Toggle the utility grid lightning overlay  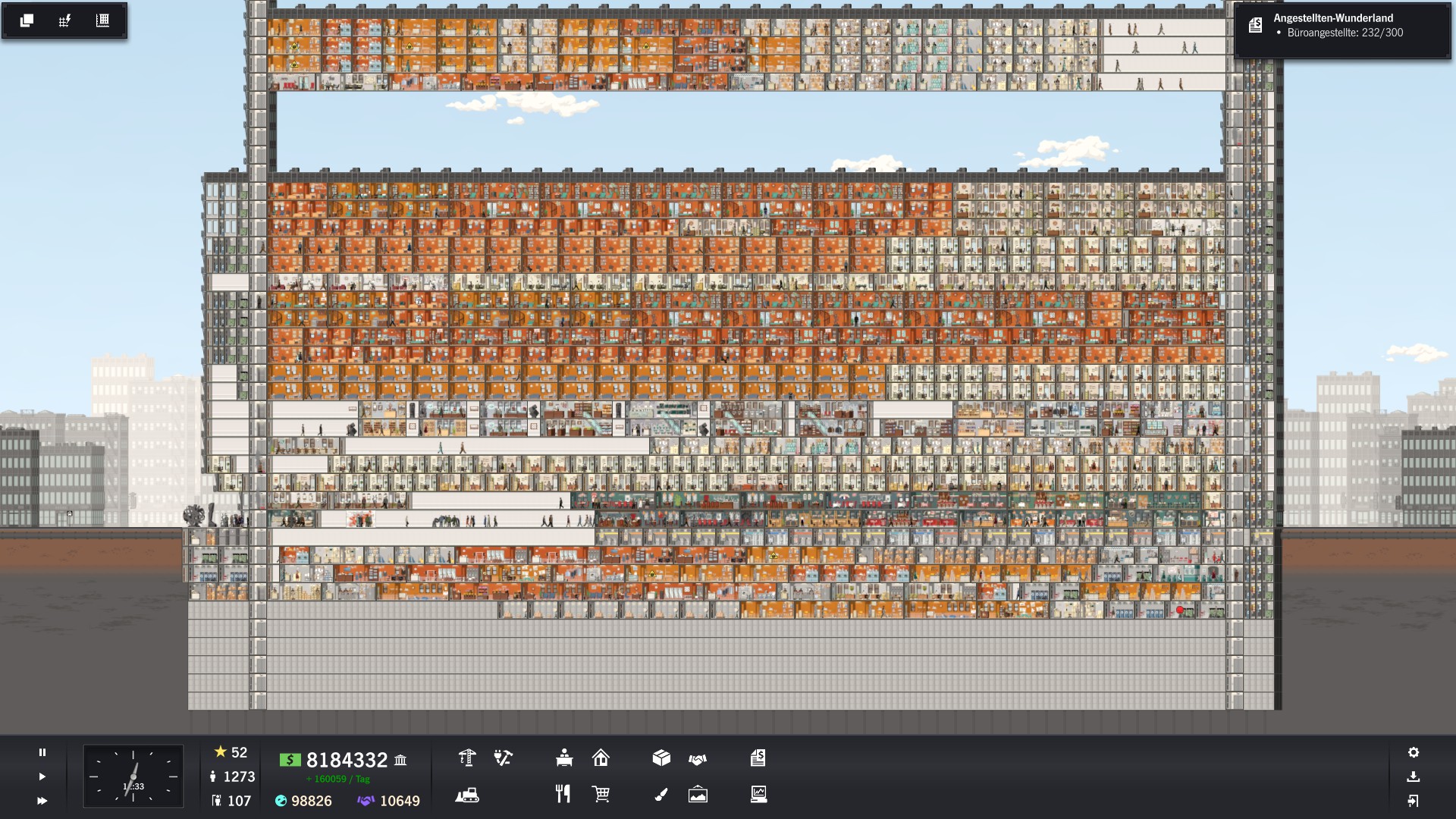[64, 20]
